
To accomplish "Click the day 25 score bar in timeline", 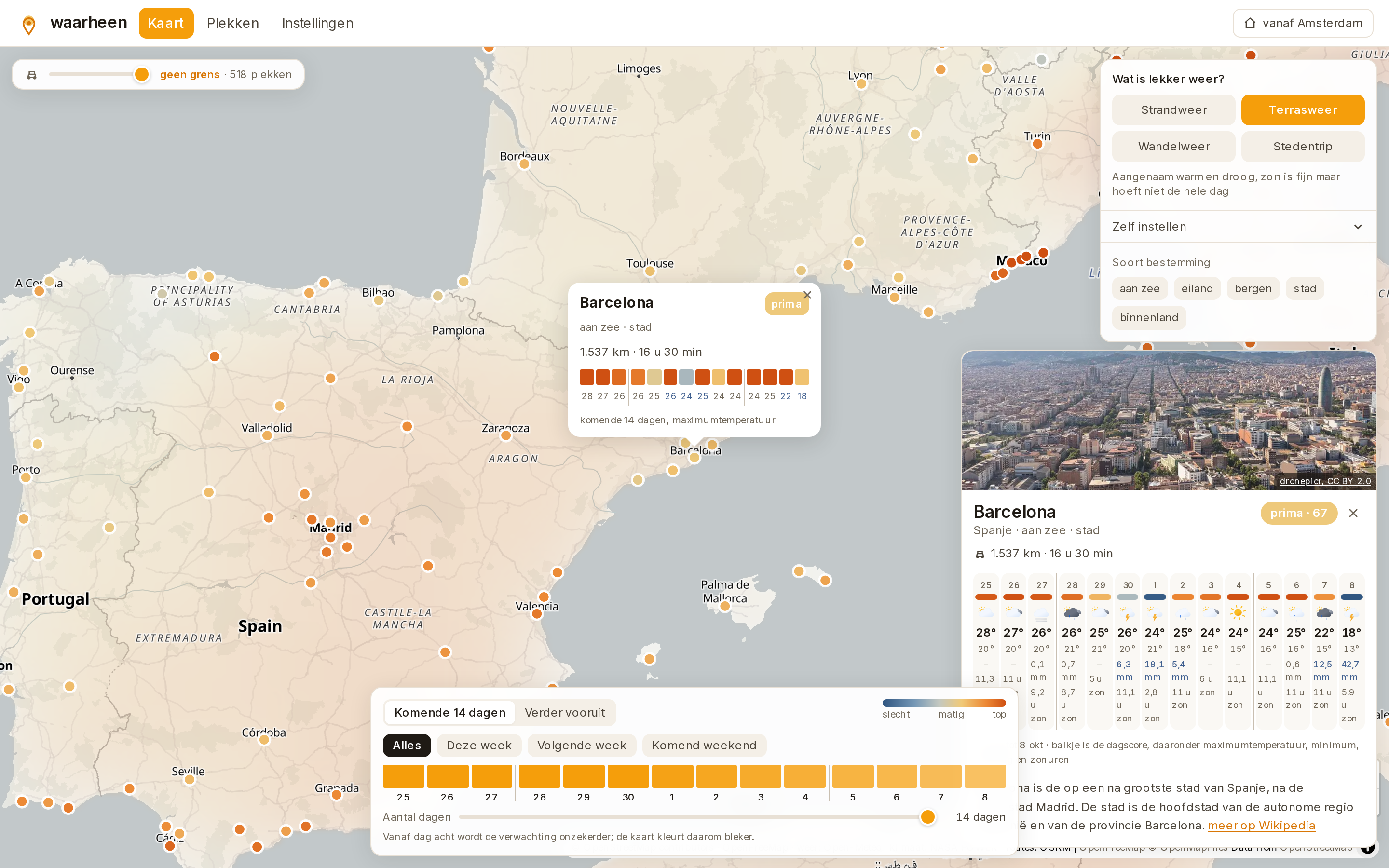I will coord(404,776).
